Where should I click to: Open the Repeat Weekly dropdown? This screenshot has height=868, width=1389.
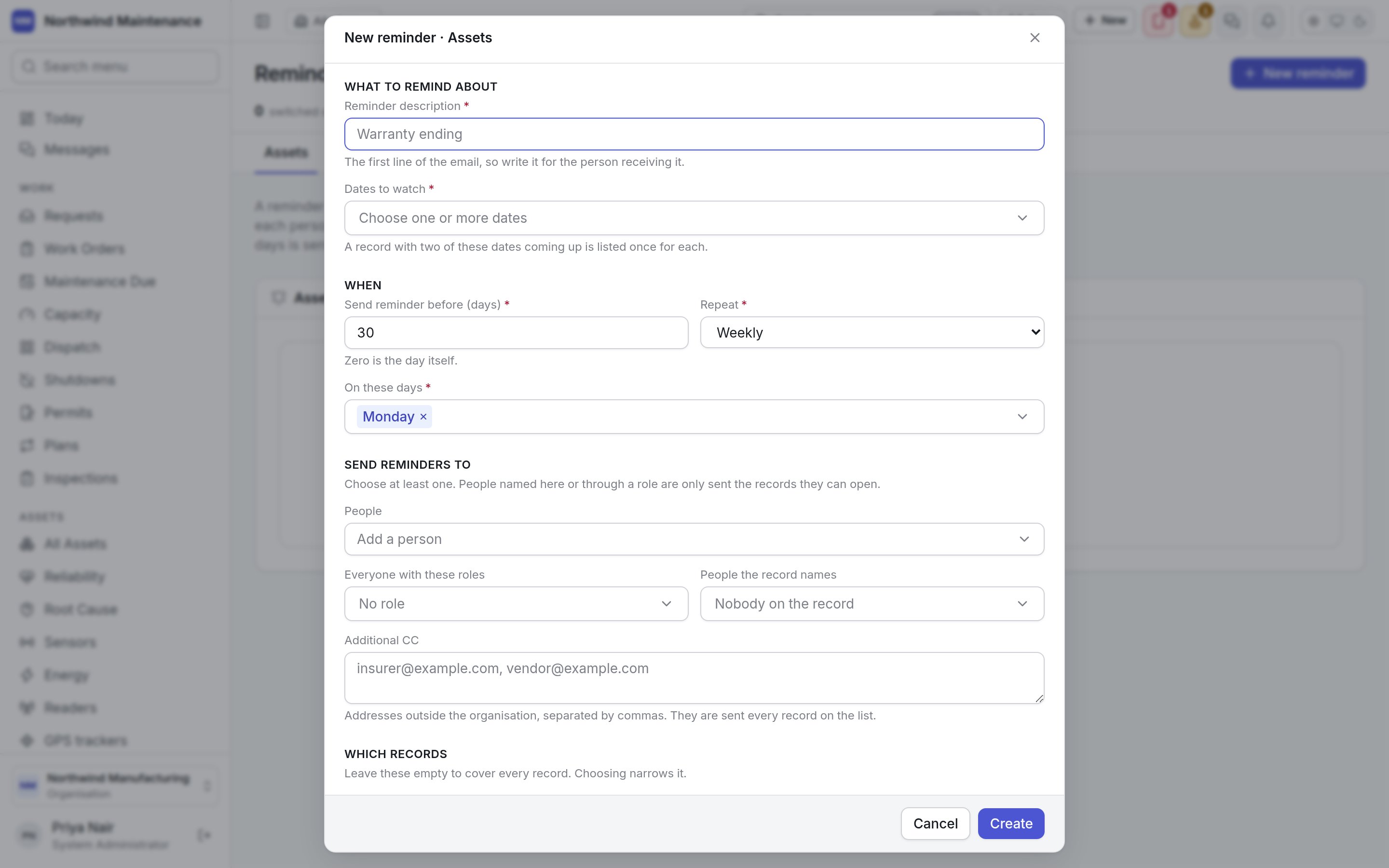point(872,333)
